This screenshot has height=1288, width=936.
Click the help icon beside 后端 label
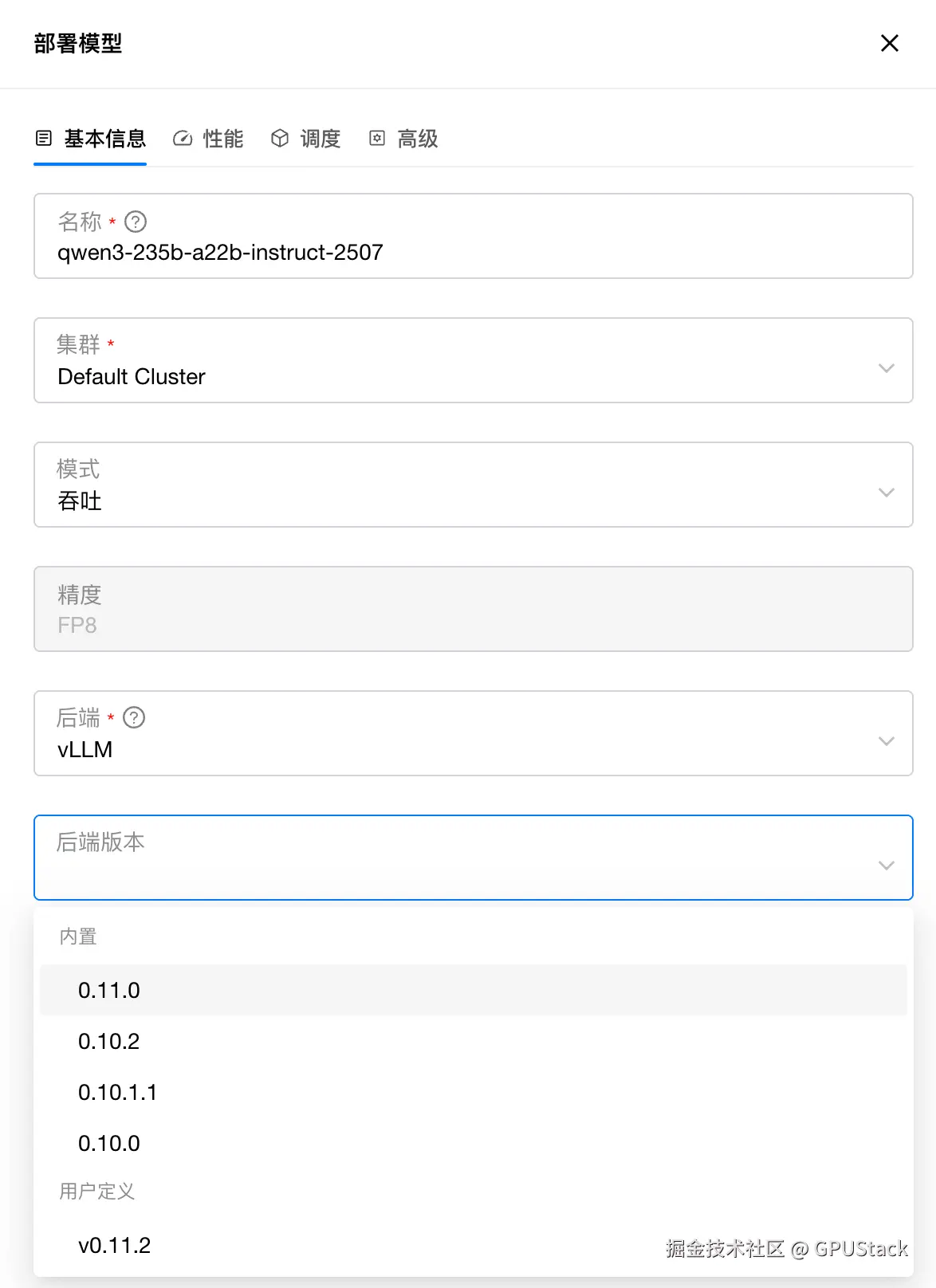tap(134, 718)
